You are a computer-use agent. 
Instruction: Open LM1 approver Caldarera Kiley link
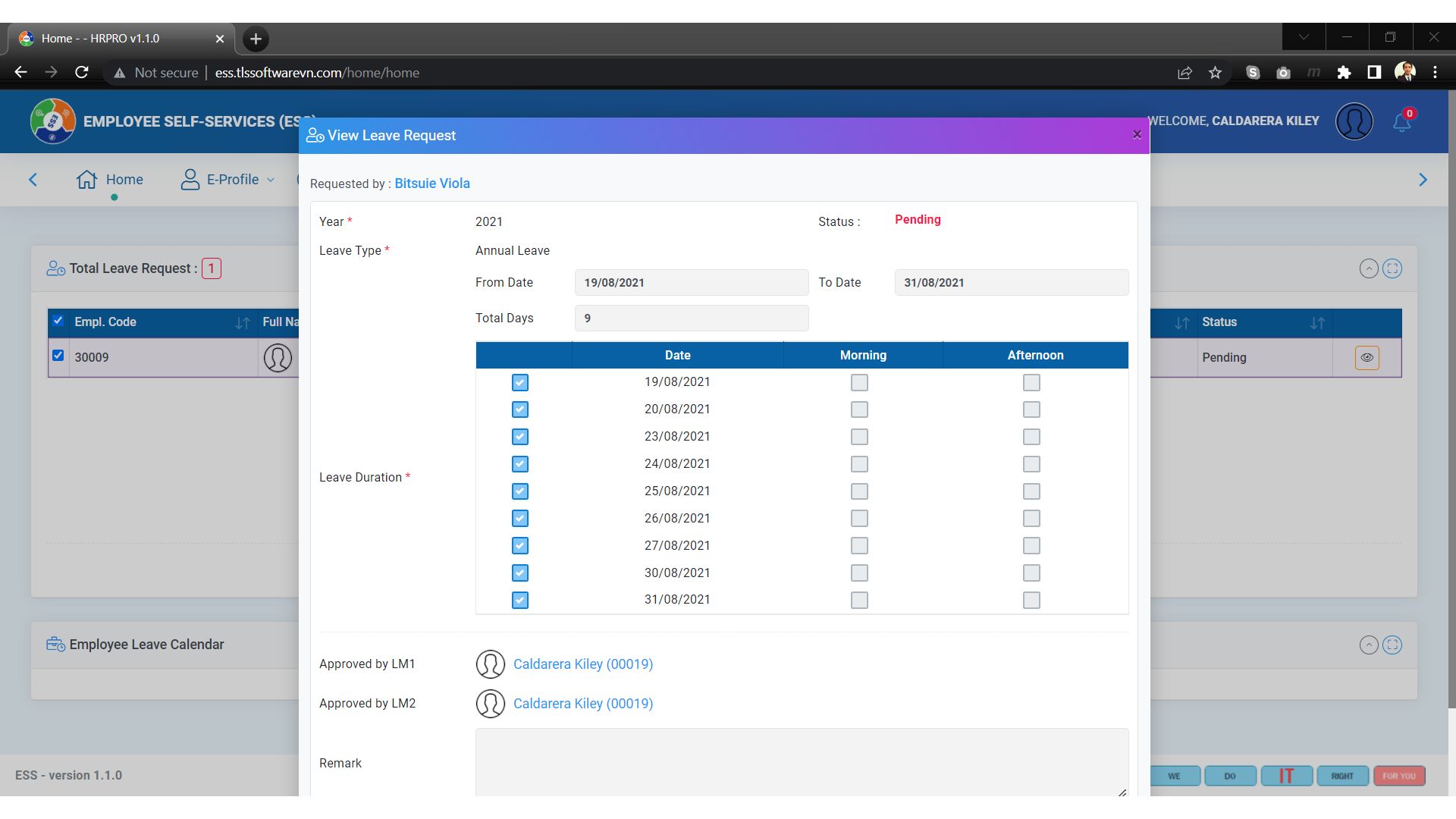pyautogui.click(x=582, y=664)
